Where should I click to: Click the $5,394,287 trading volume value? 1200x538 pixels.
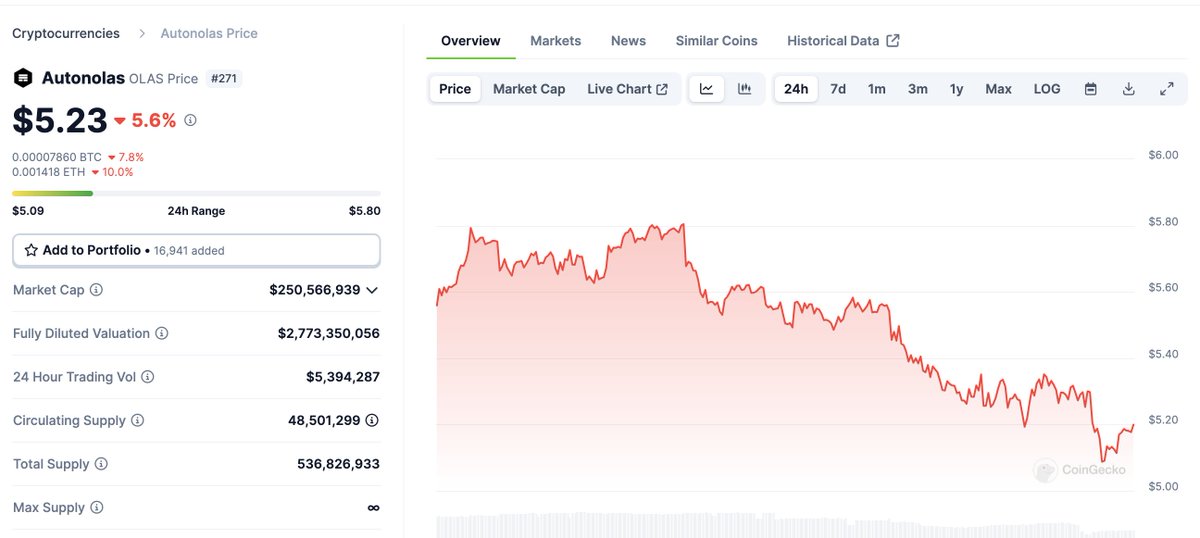[x=343, y=377]
